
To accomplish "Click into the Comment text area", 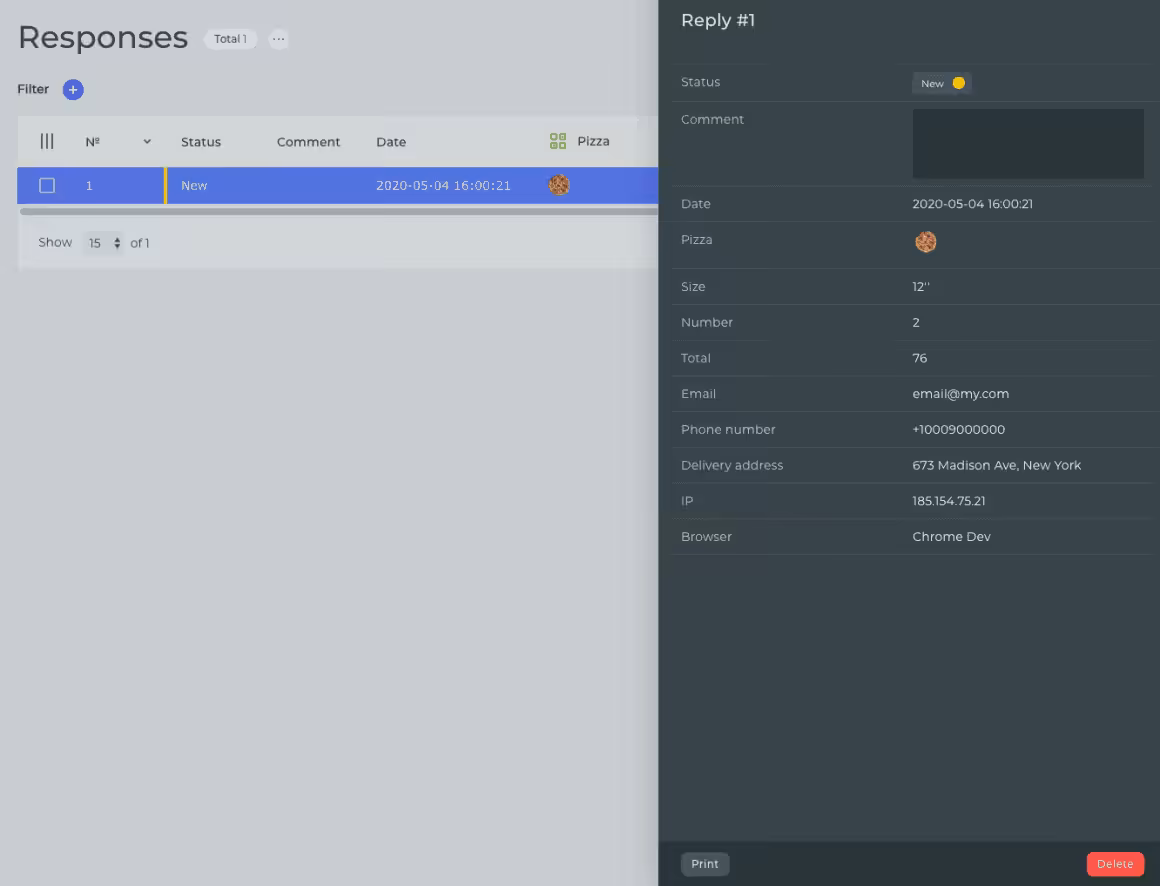I will (1027, 144).
